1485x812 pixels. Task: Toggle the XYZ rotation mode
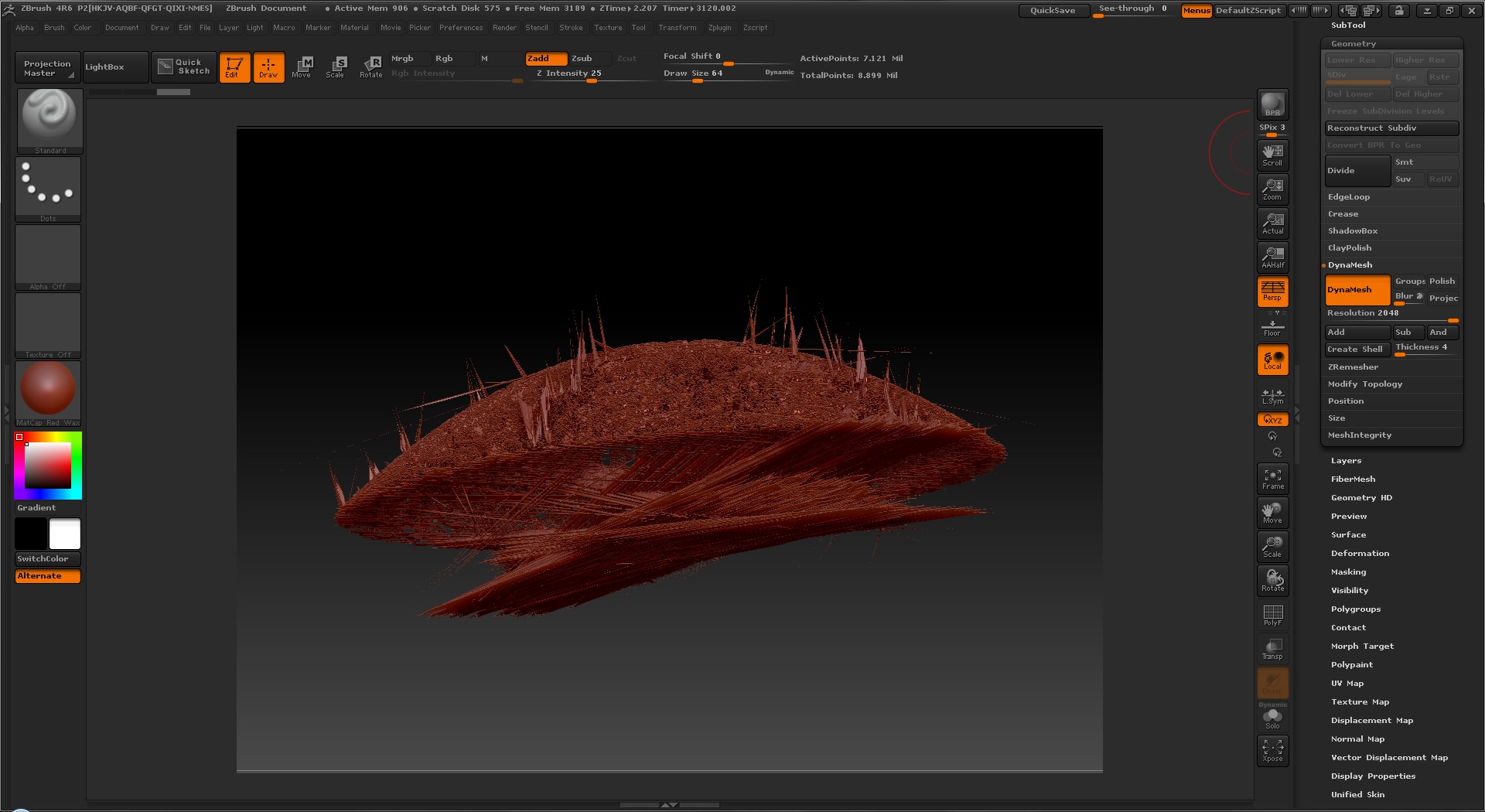click(x=1272, y=420)
